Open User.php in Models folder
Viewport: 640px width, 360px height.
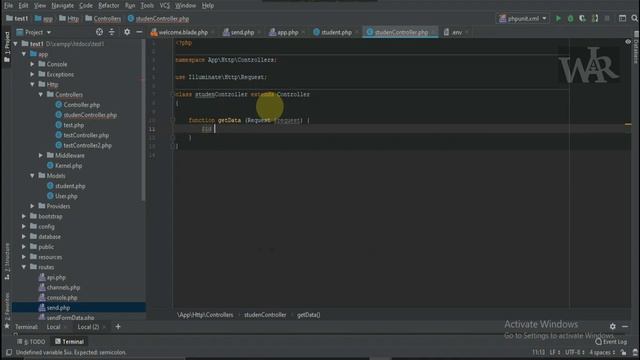click(x=66, y=196)
